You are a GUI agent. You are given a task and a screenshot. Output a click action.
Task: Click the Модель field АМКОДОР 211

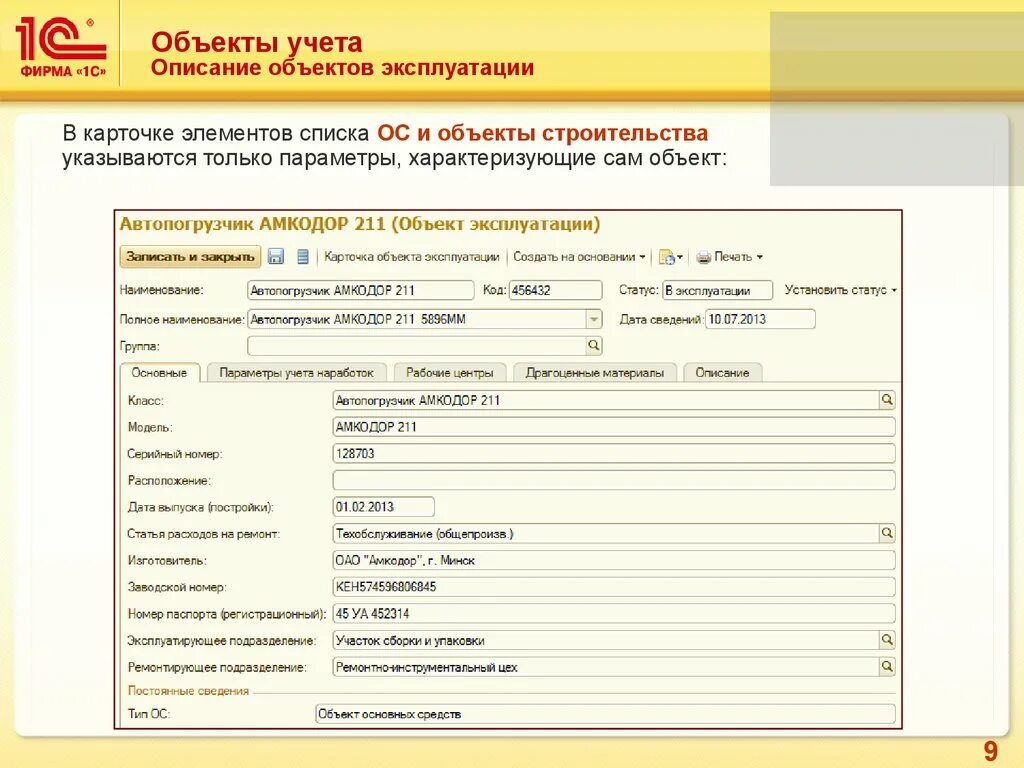pyautogui.click(x=614, y=427)
